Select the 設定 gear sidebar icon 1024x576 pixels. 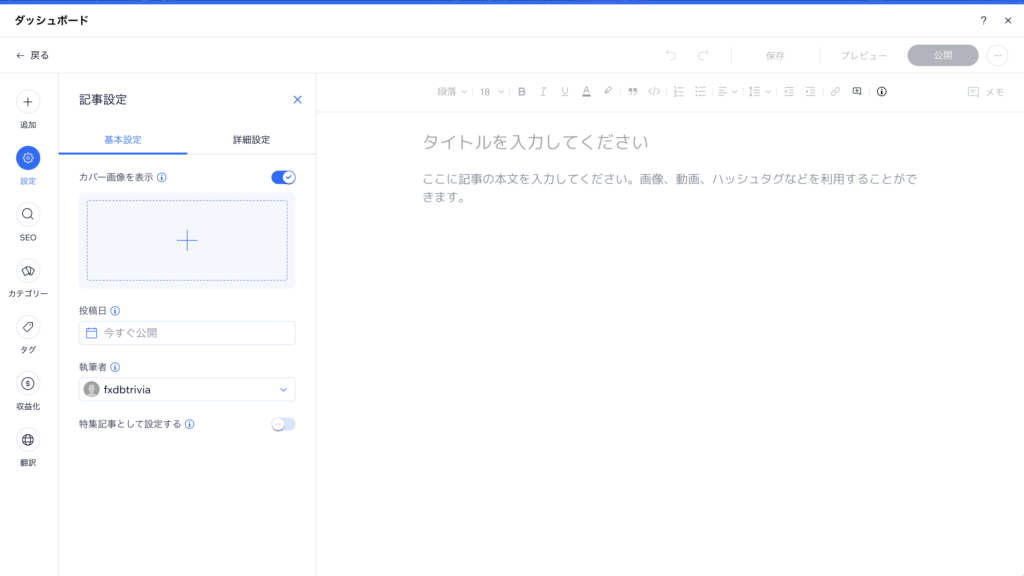(27, 158)
